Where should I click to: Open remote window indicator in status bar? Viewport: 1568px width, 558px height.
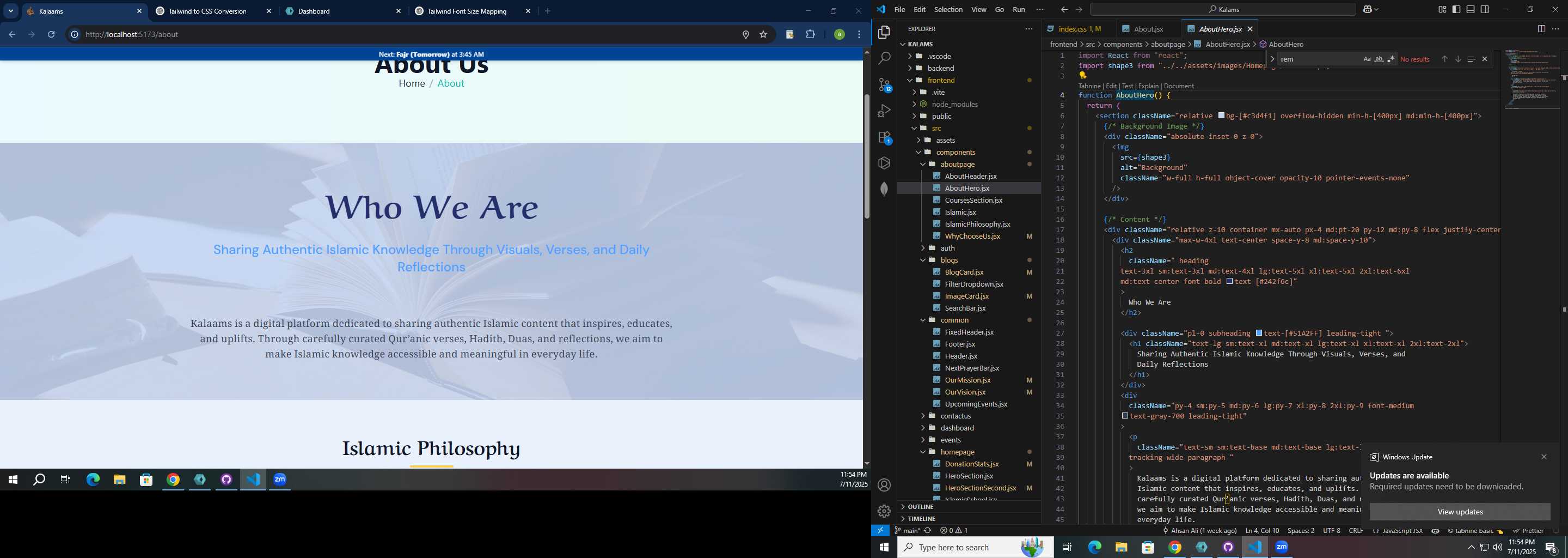pyautogui.click(x=880, y=531)
